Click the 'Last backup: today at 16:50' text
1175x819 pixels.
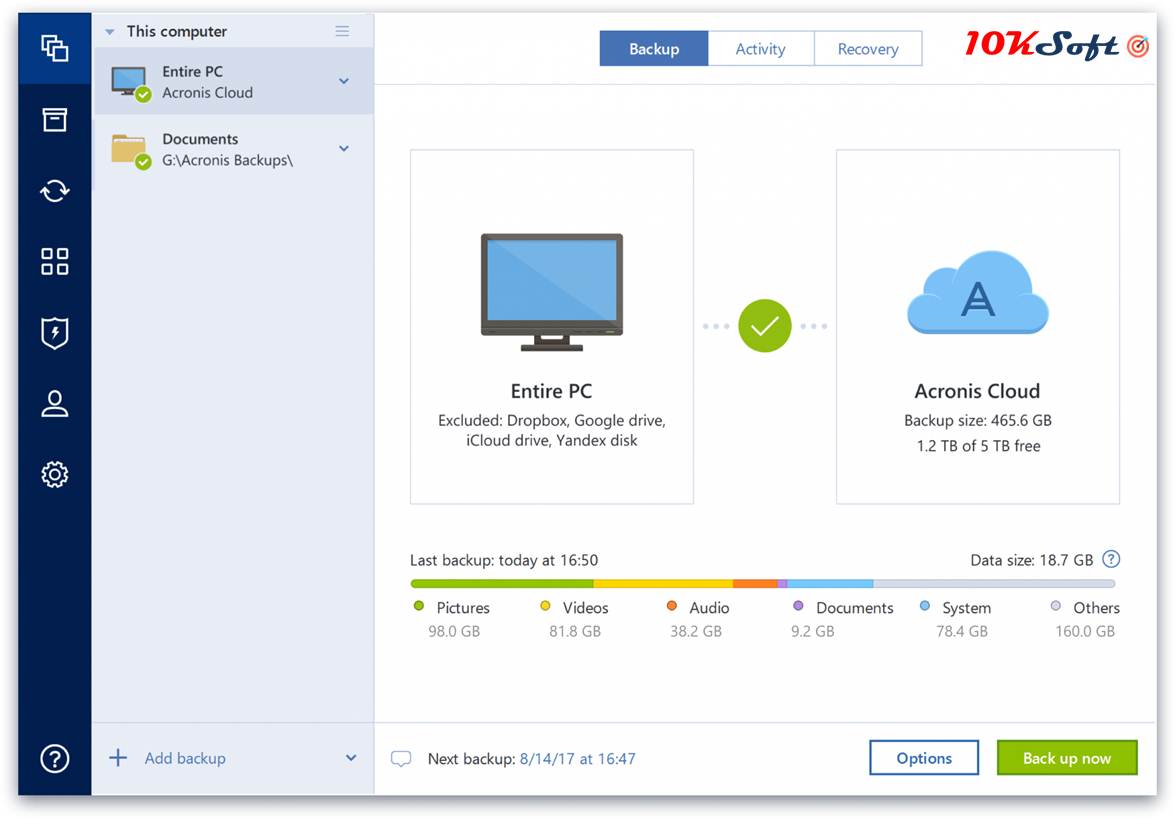pos(504,560)
